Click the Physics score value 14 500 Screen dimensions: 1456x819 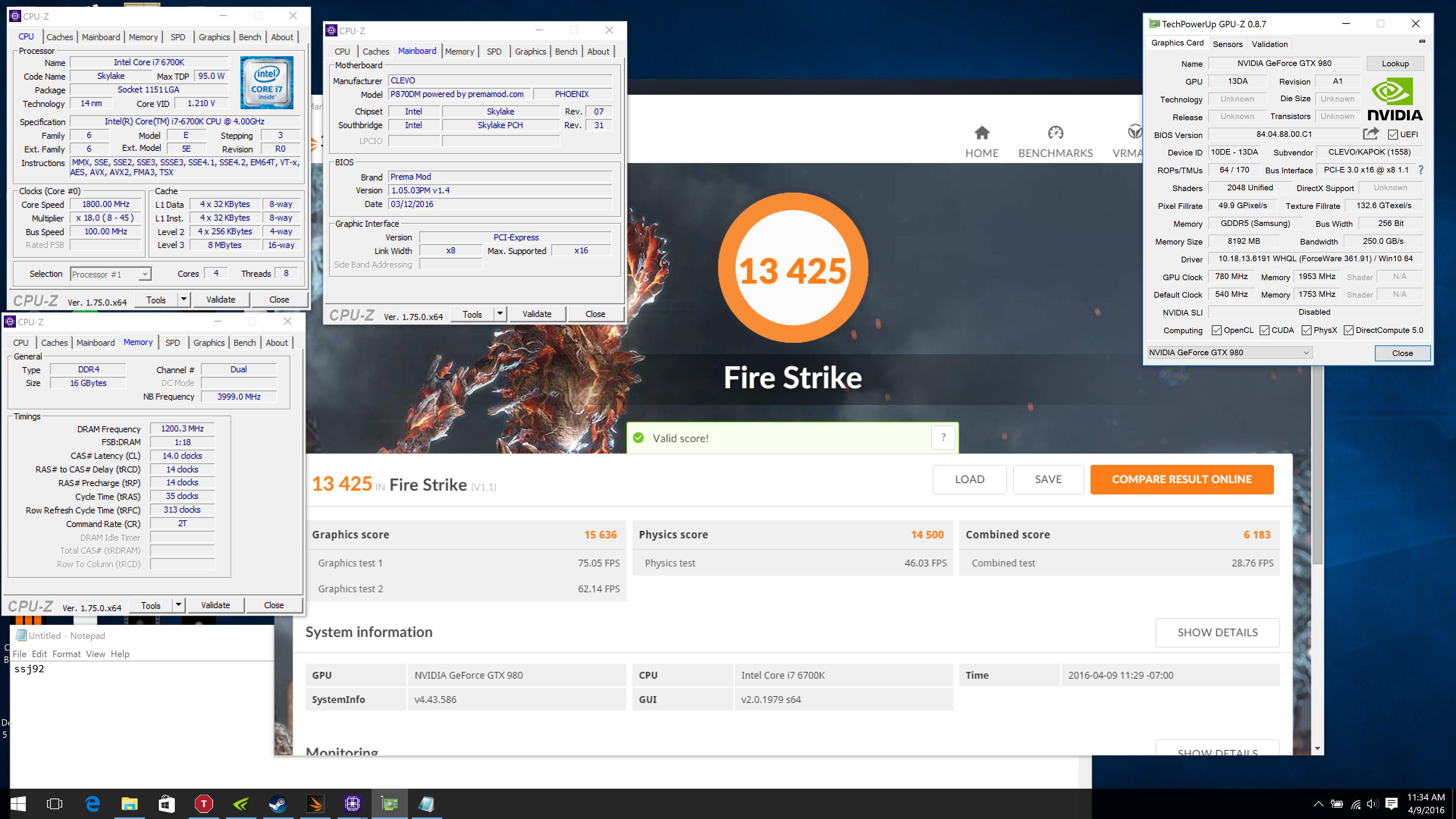click(927, 535)
